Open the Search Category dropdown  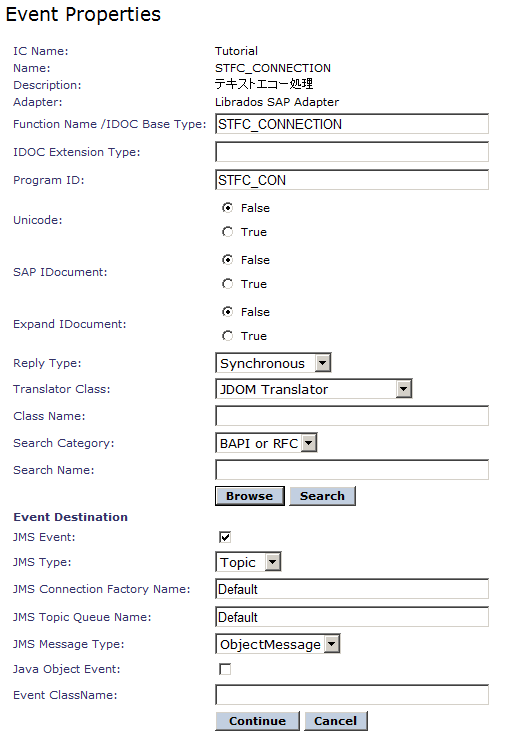click(x=266, y=443)
